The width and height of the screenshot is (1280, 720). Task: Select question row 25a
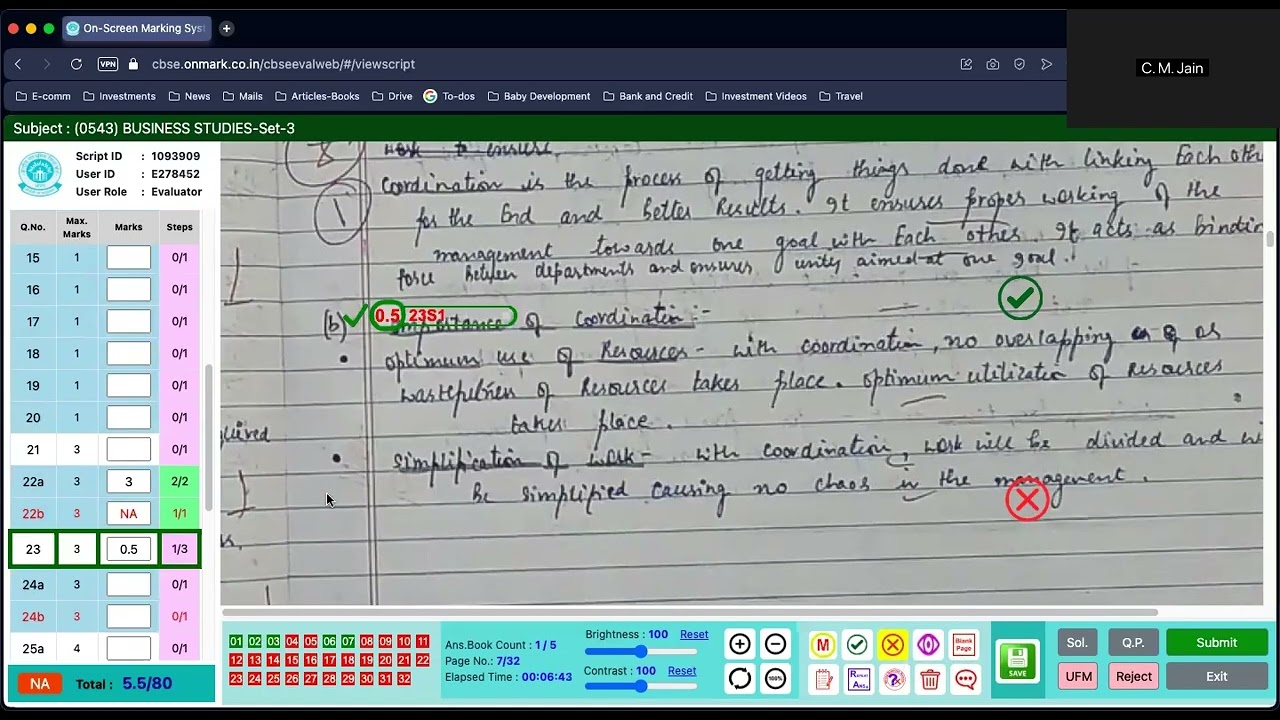click(x=105, y=648)
